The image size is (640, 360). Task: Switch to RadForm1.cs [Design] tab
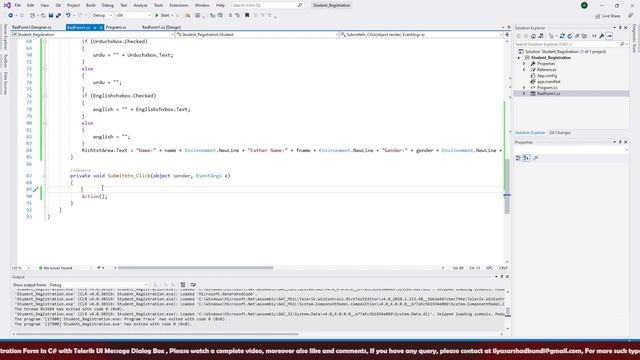[161, 27]
